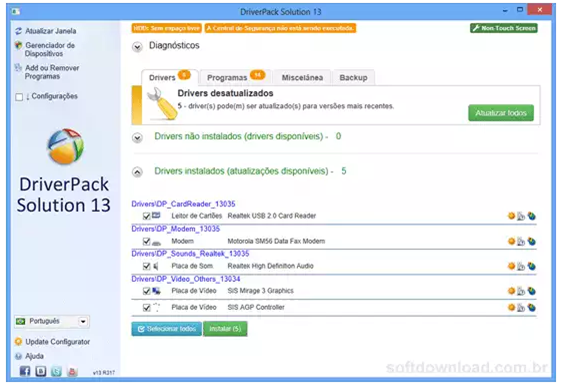561x390 pixels.
Task: Open the Twitter social icon
Action: click(57, 371)
